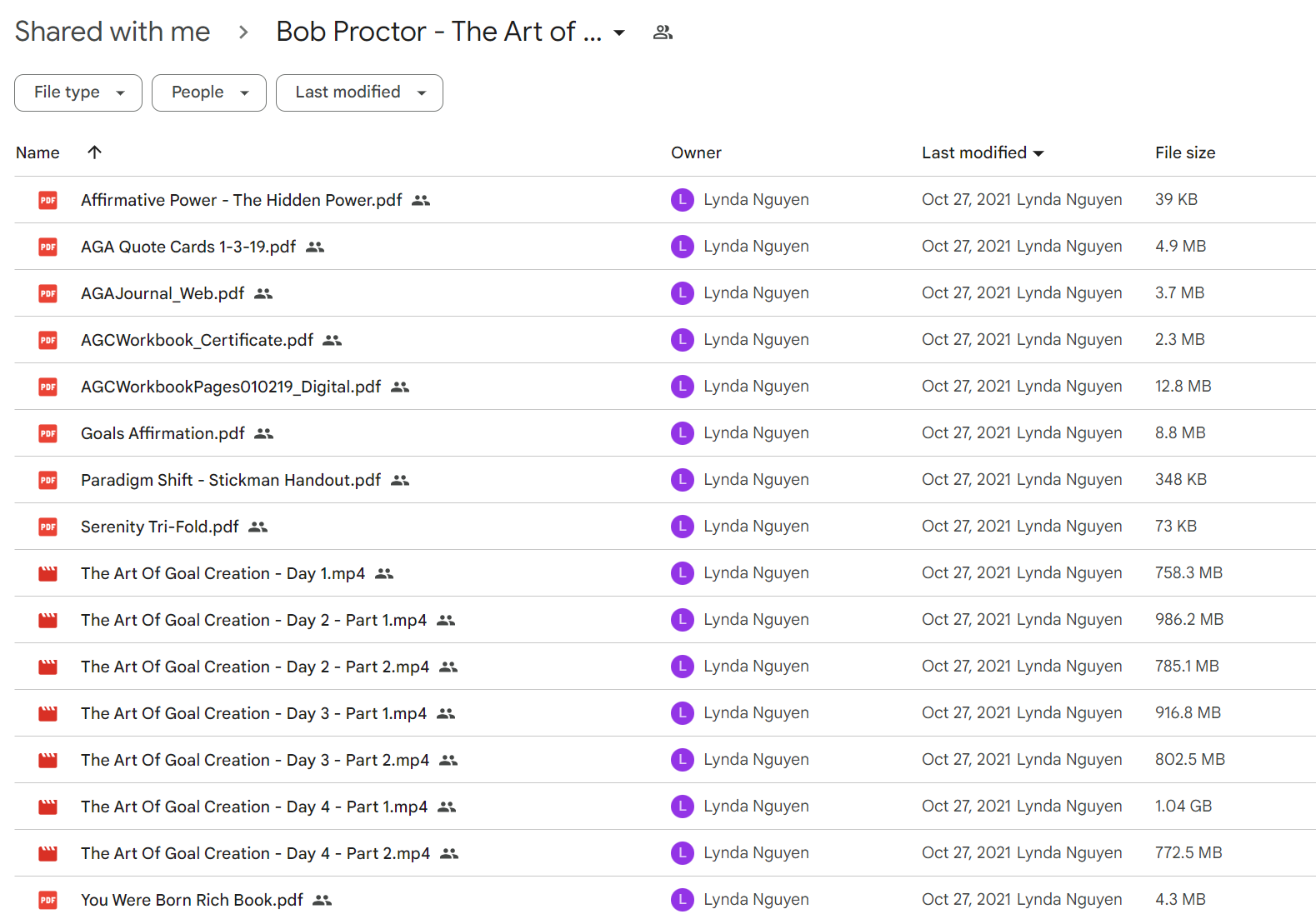Click the 758.3 MB file size value
The image size is (1316, 919).
pyautogui.click(x=1188, y=572)
